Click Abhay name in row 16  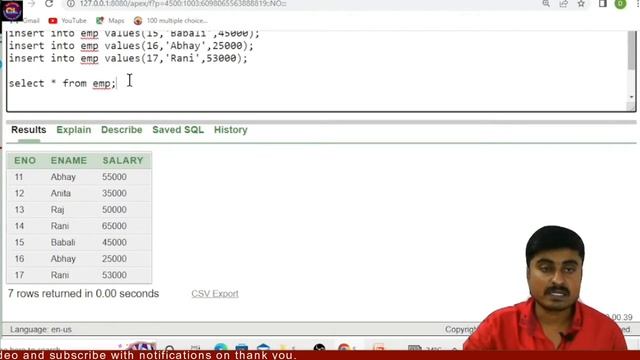[63, 259]
